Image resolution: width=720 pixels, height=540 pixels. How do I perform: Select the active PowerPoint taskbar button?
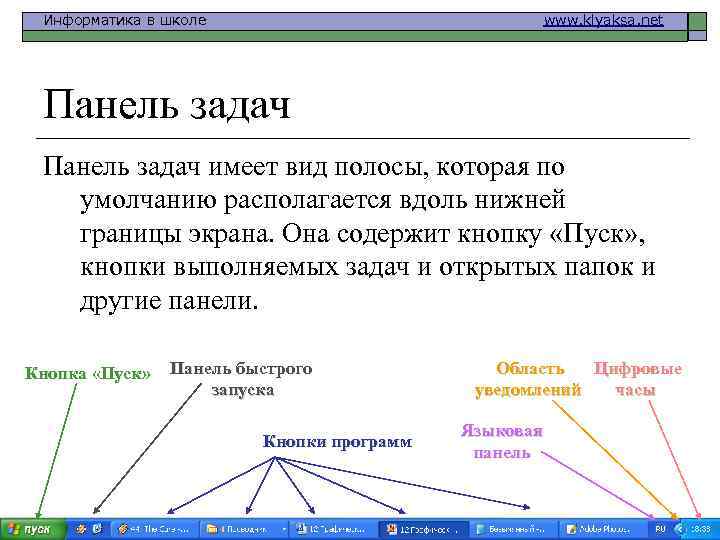(x=424, y=529)
